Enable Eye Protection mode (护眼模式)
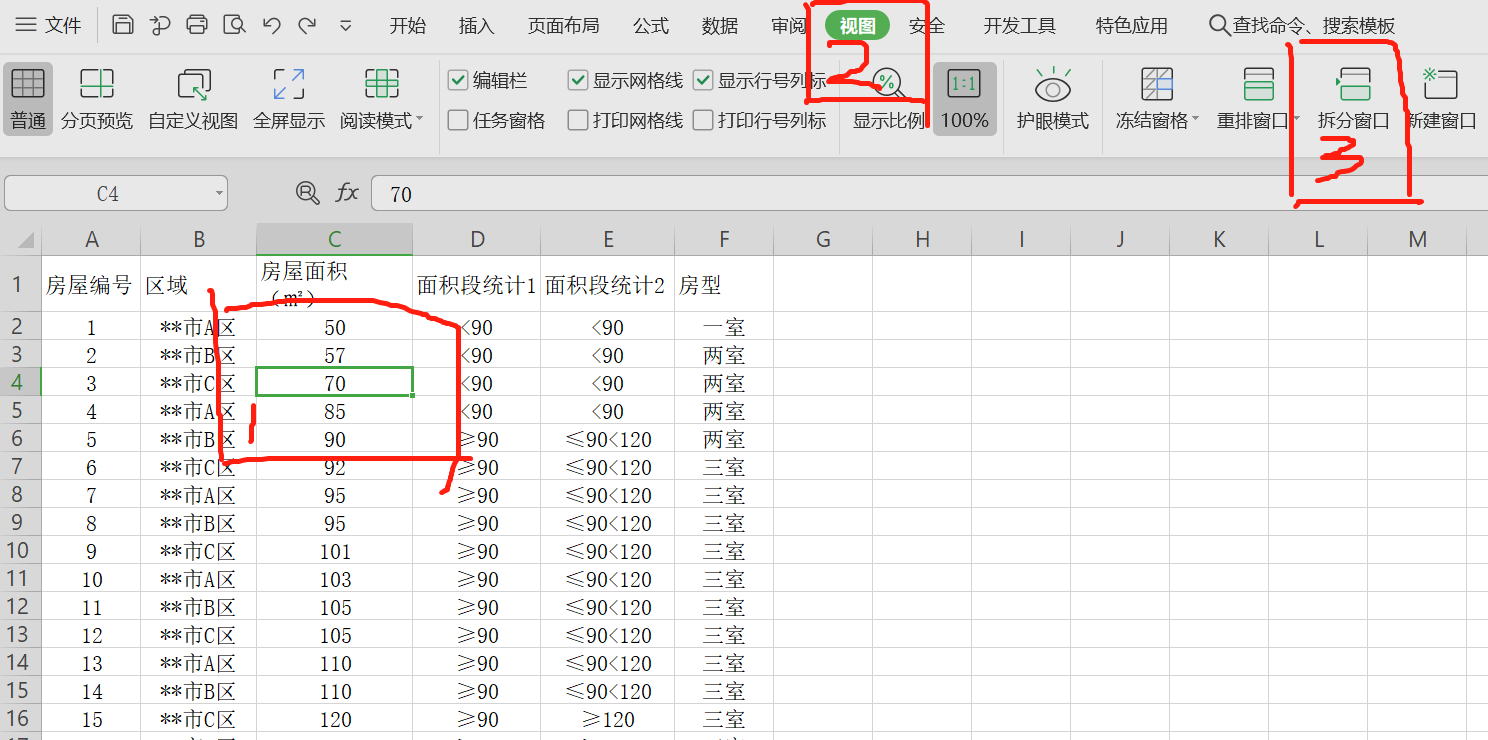Viewport: 1488px width, 740px height. [1052, 98]
